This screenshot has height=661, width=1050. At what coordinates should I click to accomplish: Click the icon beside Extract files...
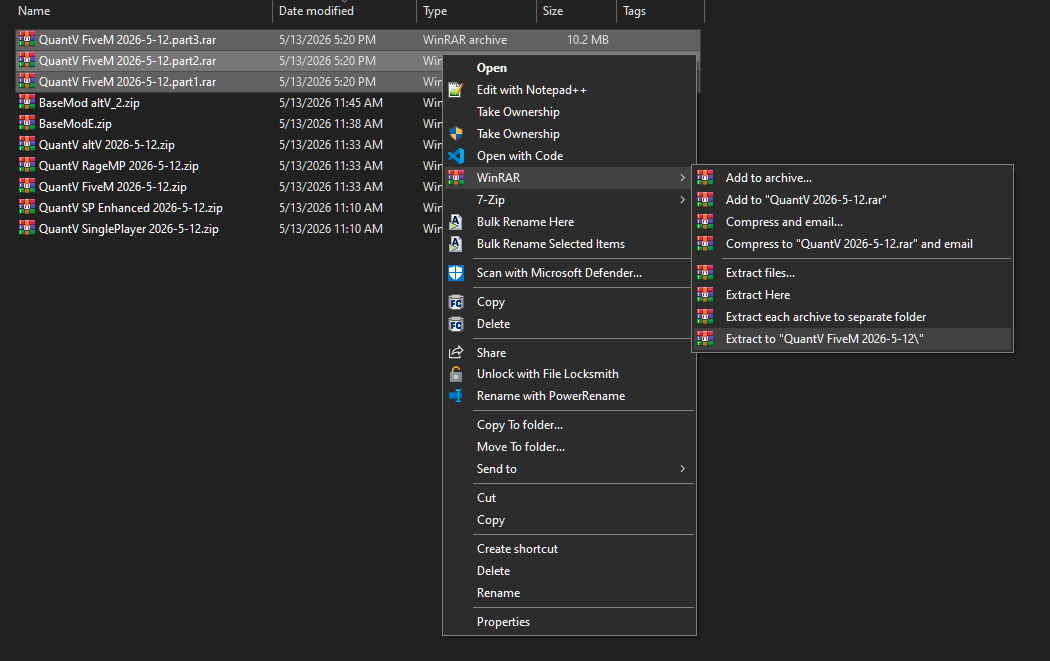[x=704, y=273]
